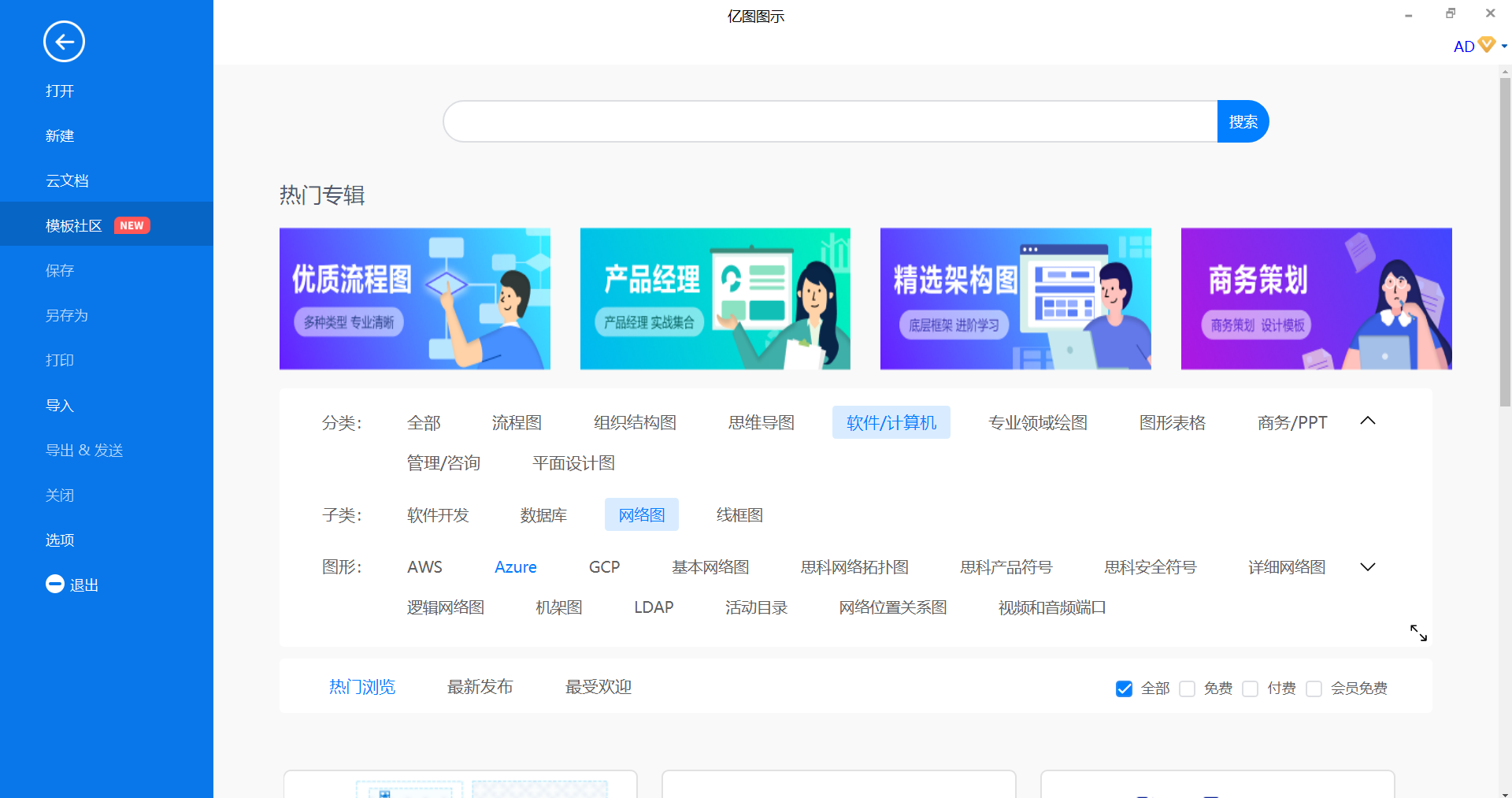1512x798 pixels.
Task: Collapse the 分类 category list chevron
Action: click(x=1368, y=421)
